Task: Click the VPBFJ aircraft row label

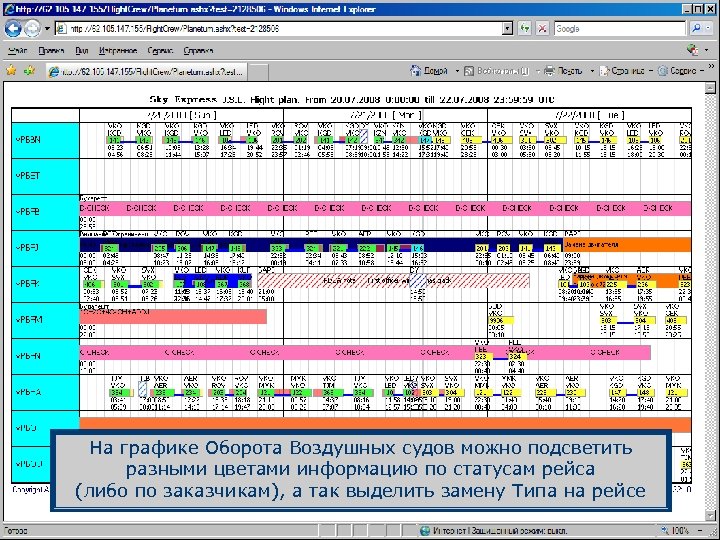Action: (45, 248)
